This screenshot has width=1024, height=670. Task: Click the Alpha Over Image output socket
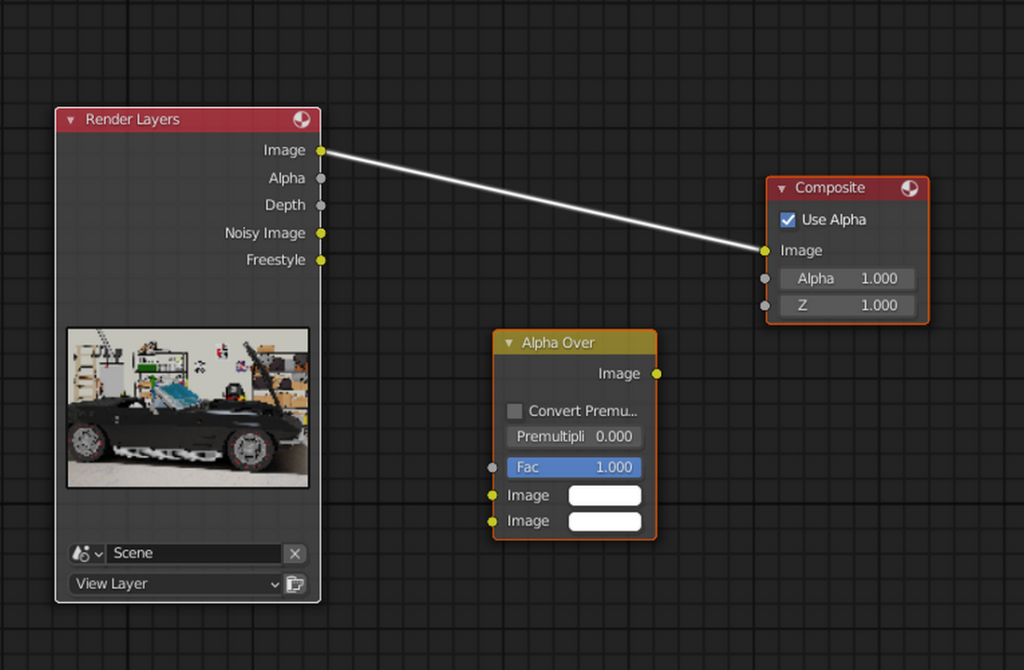pos(656,374)
